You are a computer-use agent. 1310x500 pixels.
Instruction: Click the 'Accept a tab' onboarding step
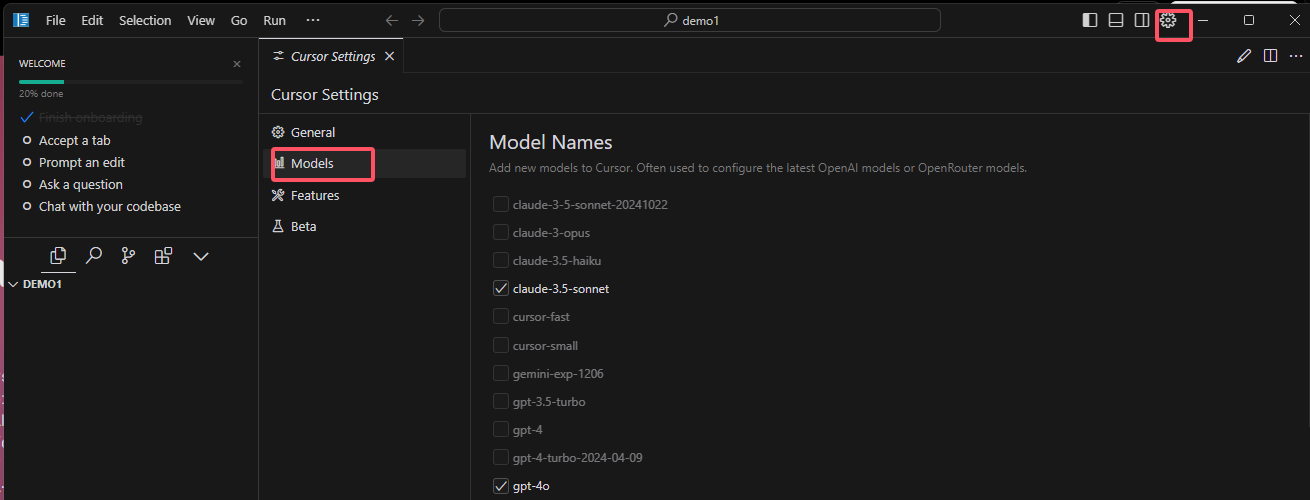click(74, 140)
